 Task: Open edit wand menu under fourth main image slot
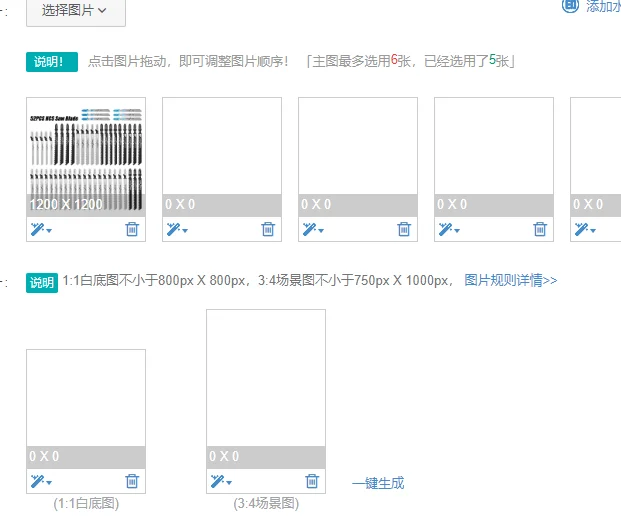(x=449, y=229)
